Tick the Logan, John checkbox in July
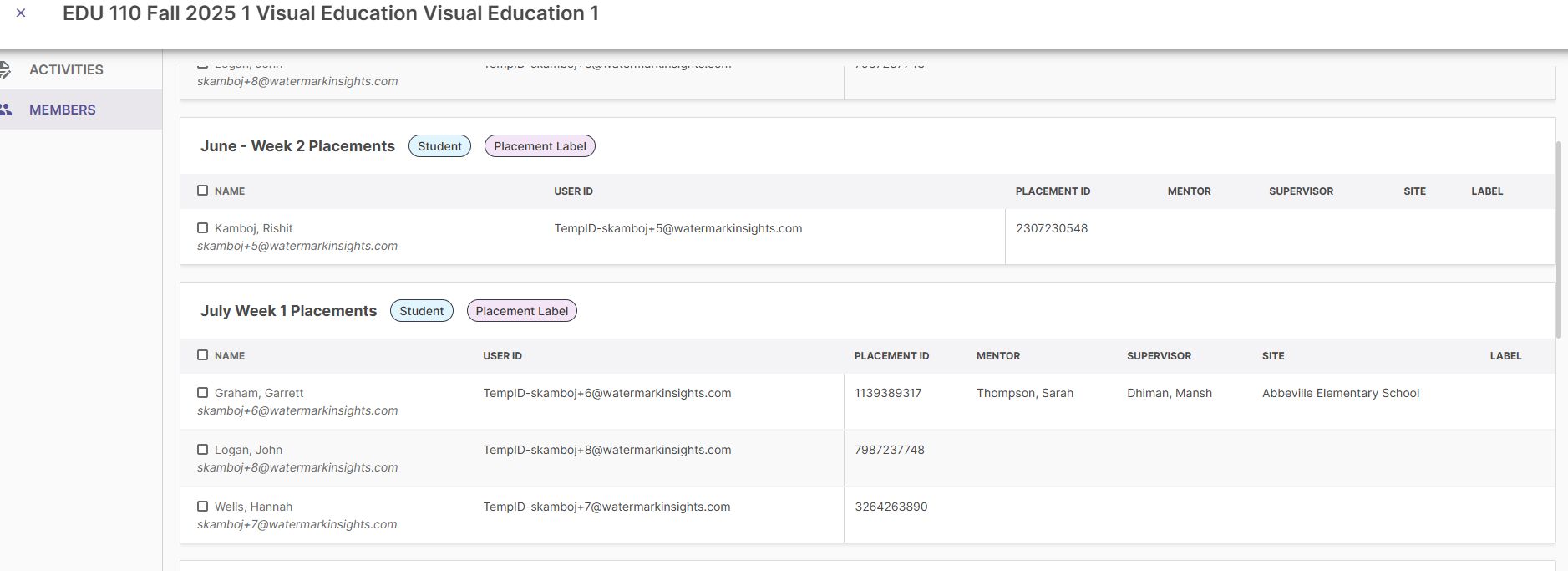 click(x=202, y=450)
